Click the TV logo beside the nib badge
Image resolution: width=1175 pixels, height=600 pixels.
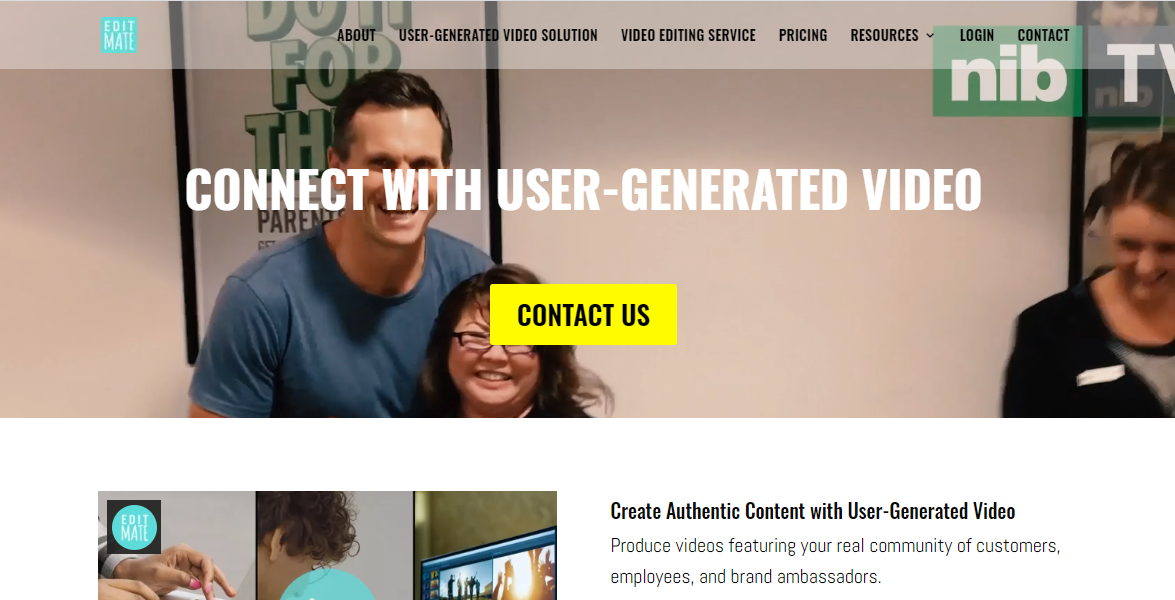click(x=1132, y=73)
